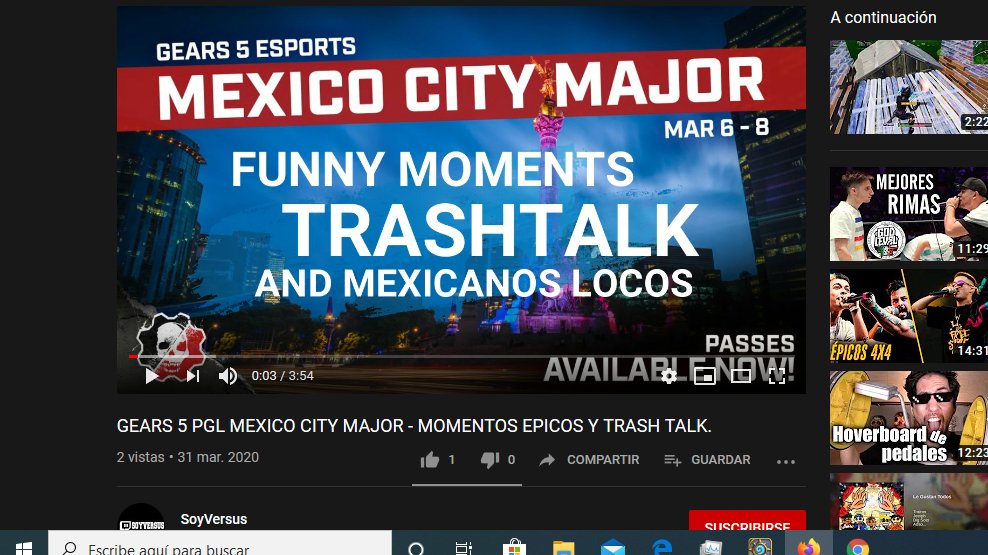Viewport: 988px width, 555px height.
Task: Switch to theater mode
Action: [x=740, y=376]
